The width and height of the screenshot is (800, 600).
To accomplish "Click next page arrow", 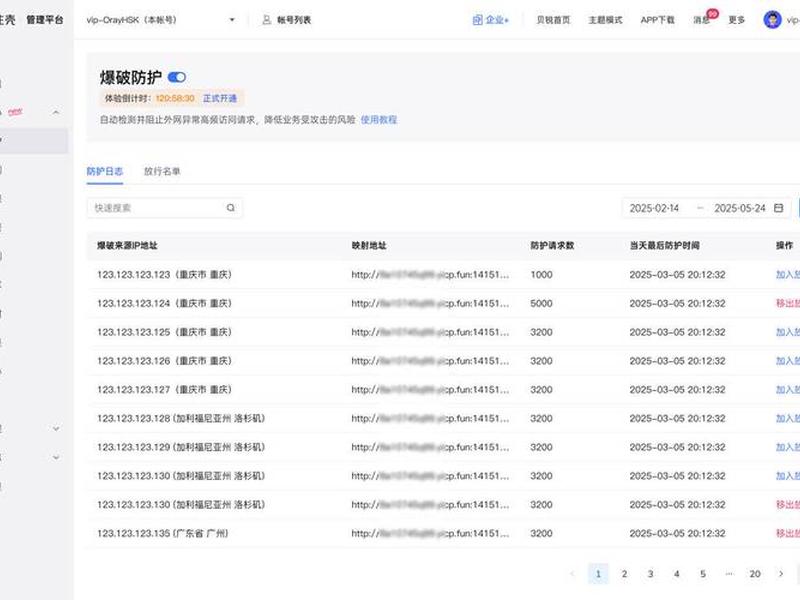I will 781,573.
